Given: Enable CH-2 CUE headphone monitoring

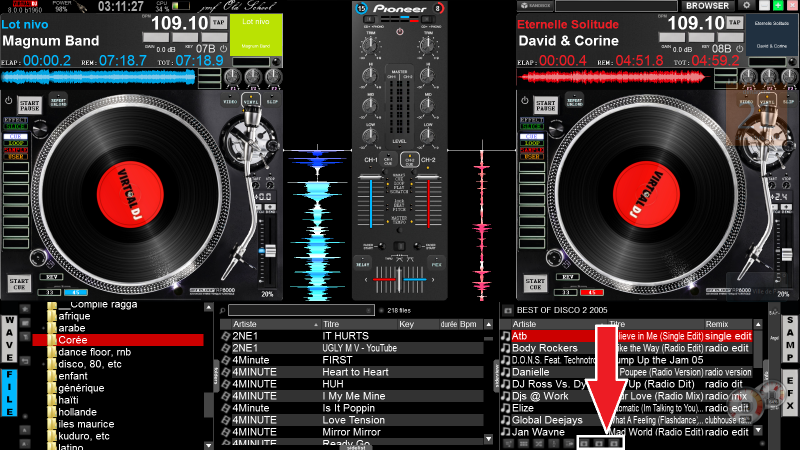Looking at the screenshot, I should tap(410, 160).
